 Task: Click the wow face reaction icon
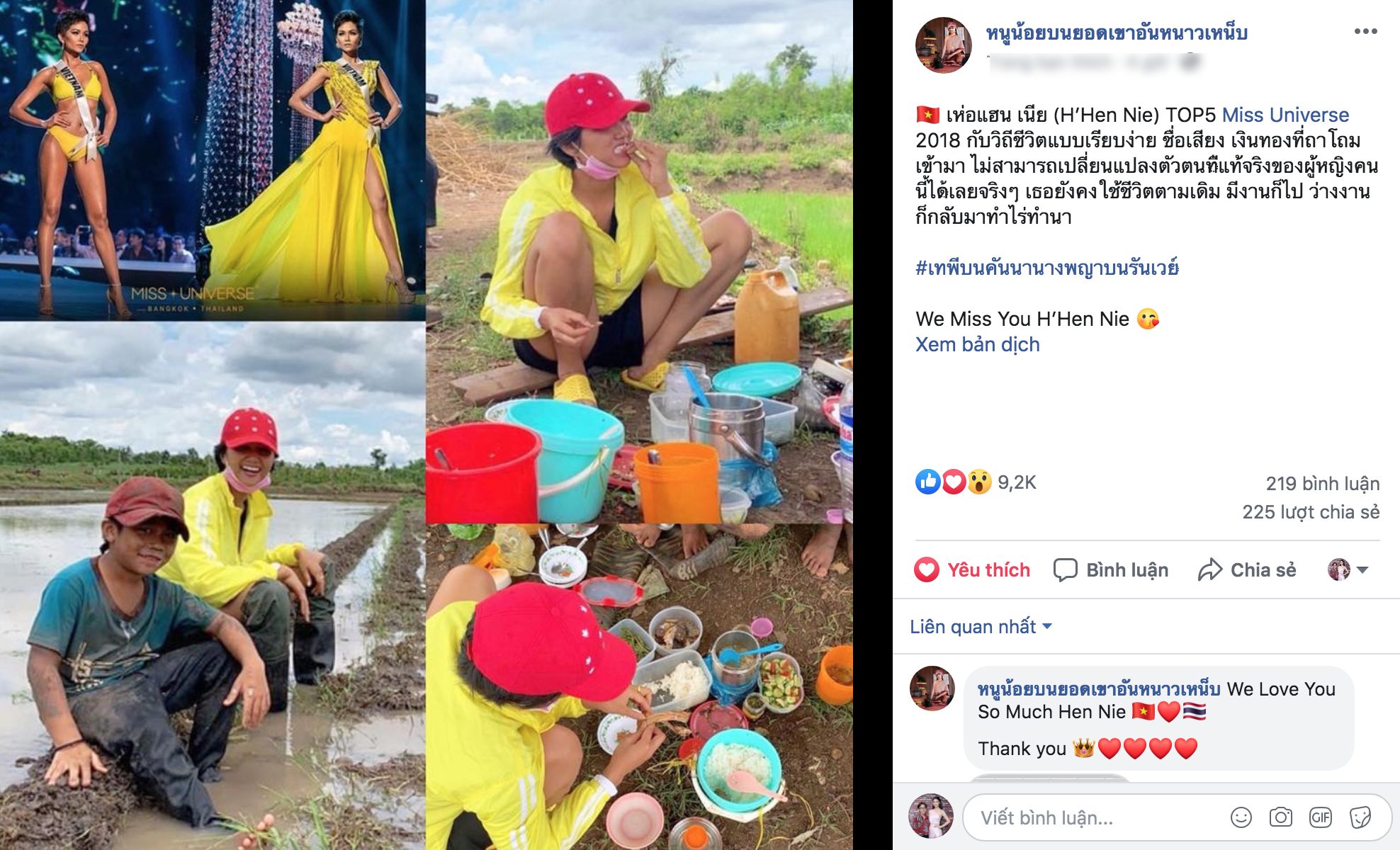pyautogui.click(x=979, y=482)
